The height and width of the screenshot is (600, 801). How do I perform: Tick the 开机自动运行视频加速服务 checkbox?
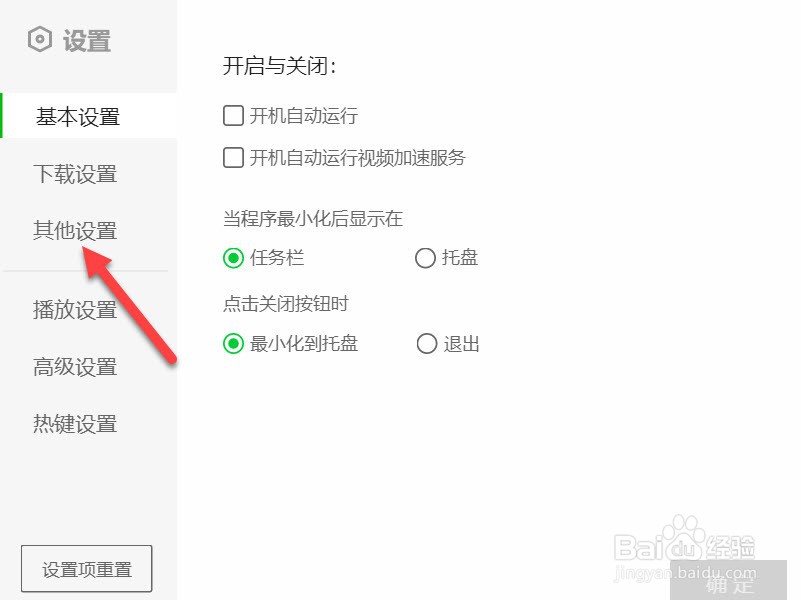233,157
